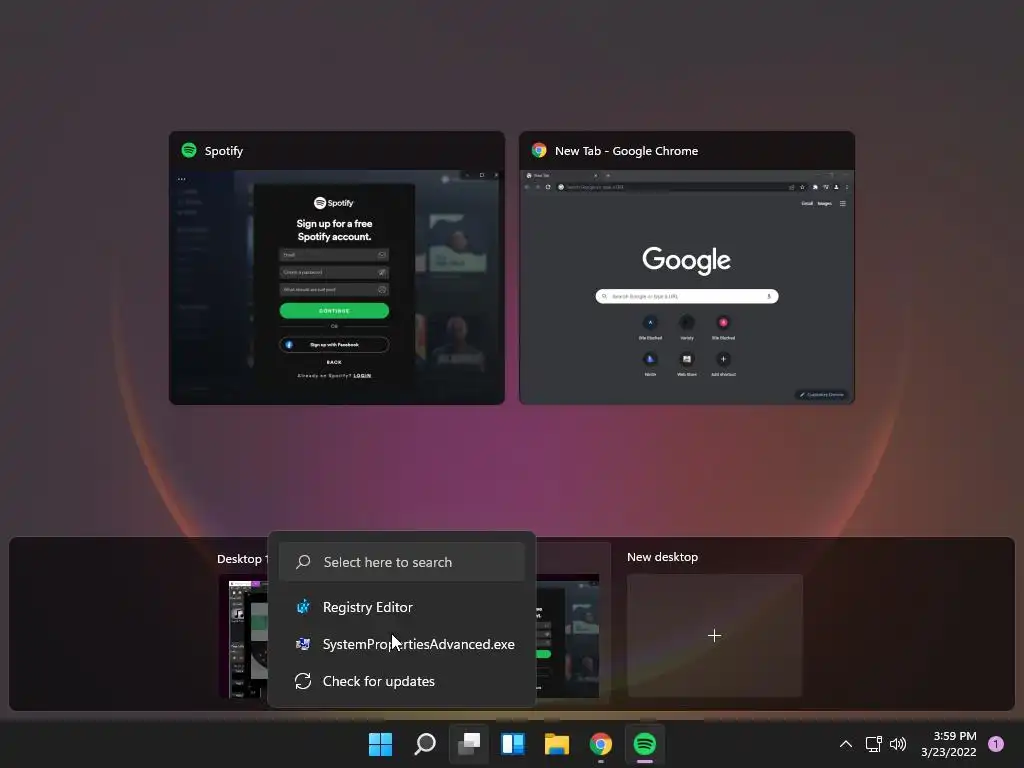
Task: Click the LOGIN link in the Spotify preview
Action: click(x=362, y=376)
